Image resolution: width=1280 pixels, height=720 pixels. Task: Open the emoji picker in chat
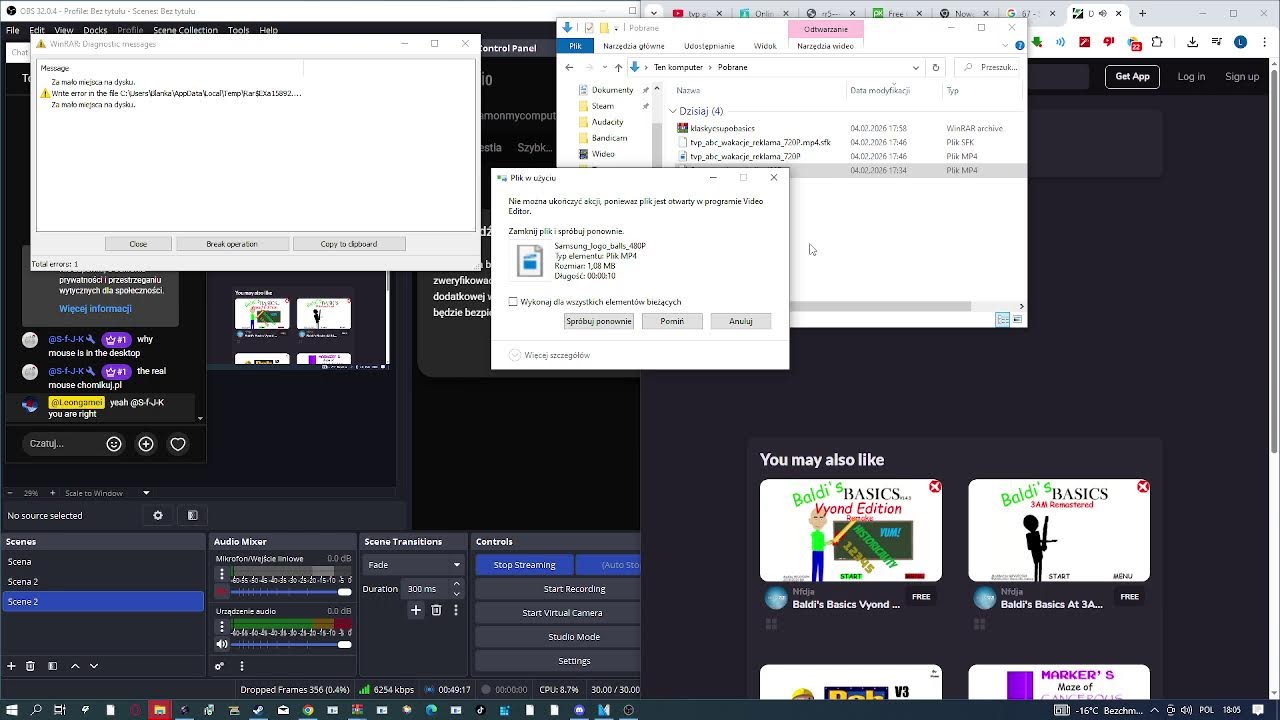pyautogui.click(x=114, y=444)
